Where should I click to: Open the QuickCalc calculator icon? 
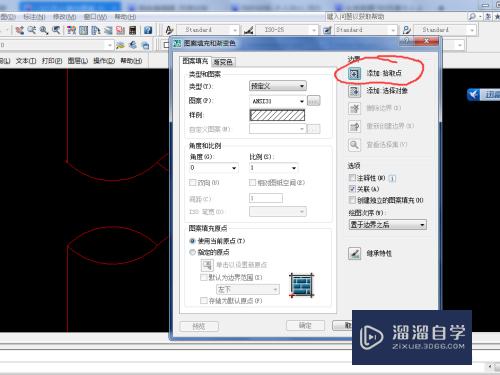pyautogui.click(x=132, y=30)
